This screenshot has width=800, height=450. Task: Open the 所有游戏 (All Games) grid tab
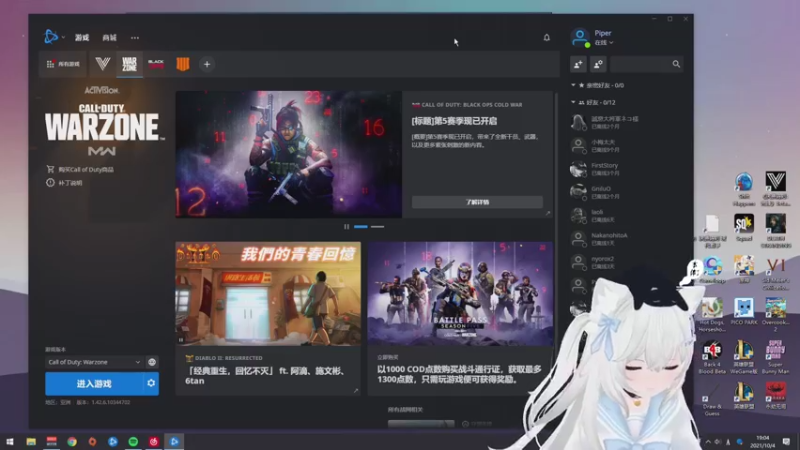63,64
